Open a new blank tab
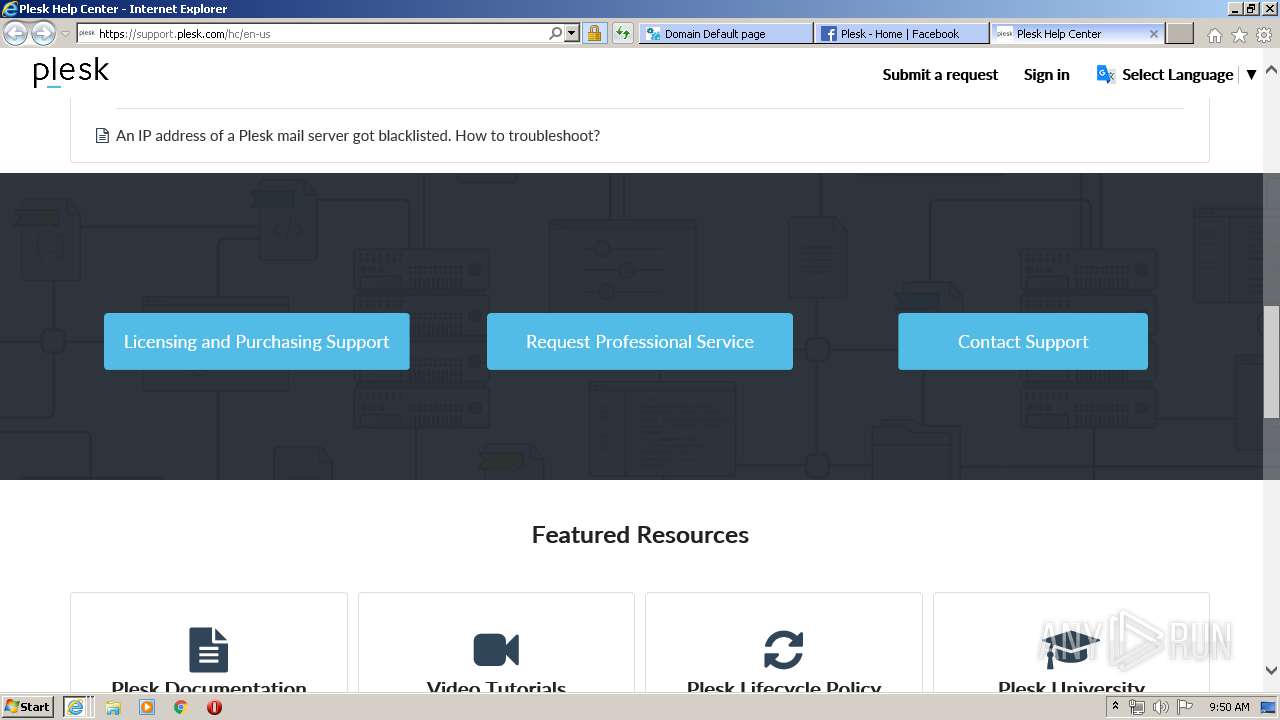Viewport: 1280px width, 720px height. click(x=1180, y=33)
